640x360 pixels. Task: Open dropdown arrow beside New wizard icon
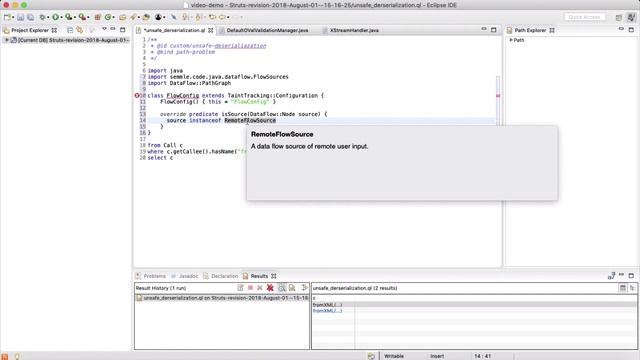pos(13,18)
